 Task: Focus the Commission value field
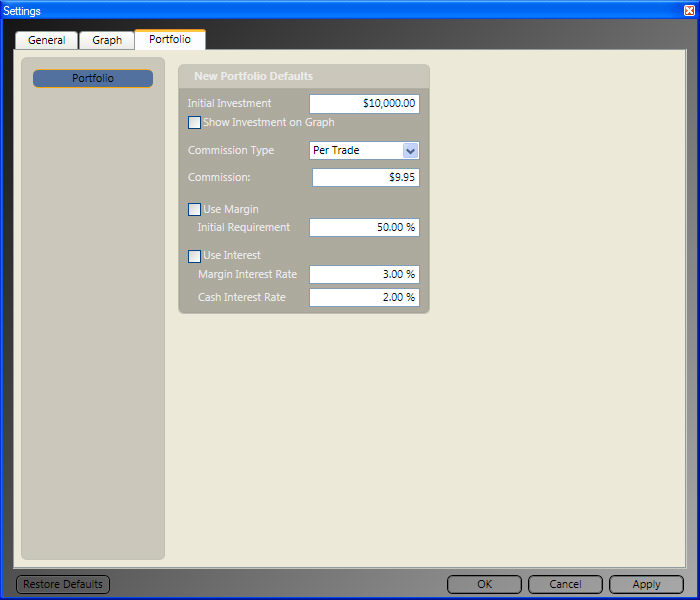pos(365,178)
